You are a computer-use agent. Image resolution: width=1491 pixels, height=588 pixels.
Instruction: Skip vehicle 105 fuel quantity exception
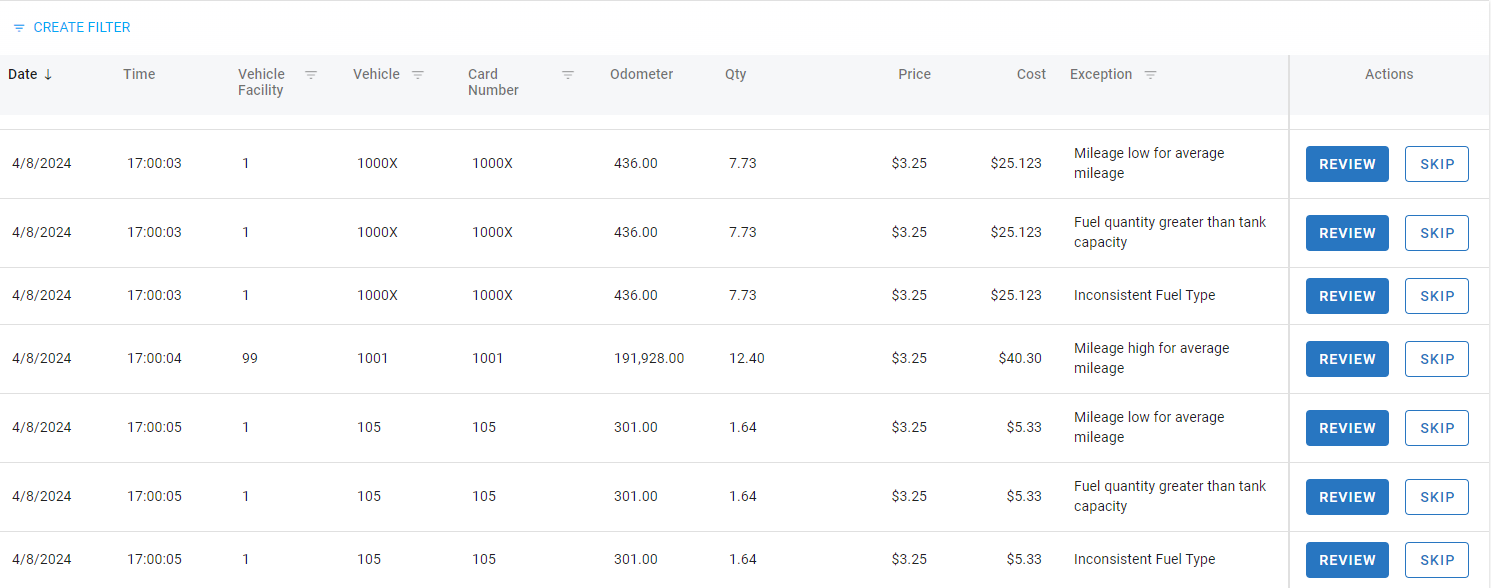[1436, 497]
